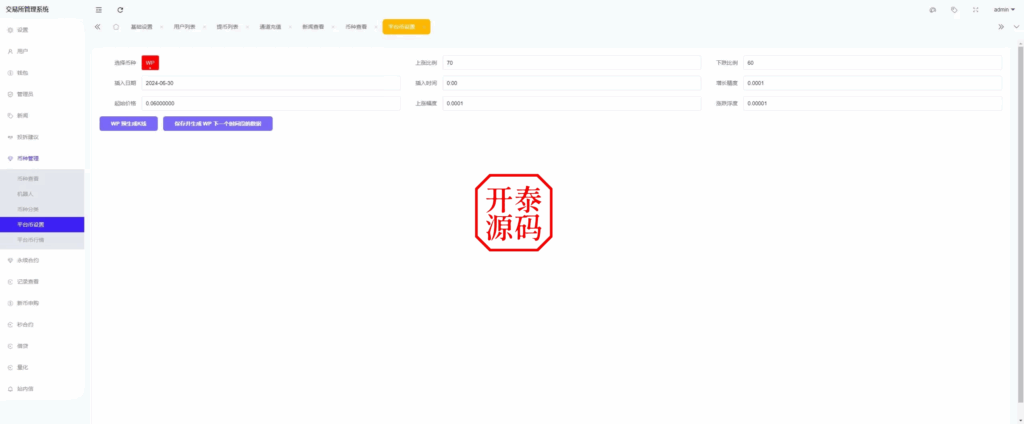Click the WP 预生成K线 button

[128, 123]
